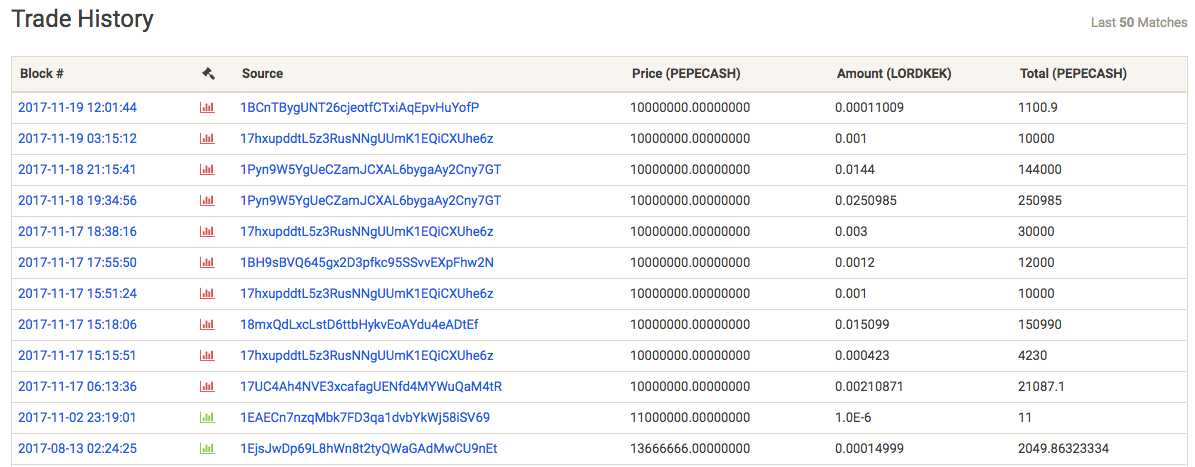The image size is (1195, 467).
Task: Click chart icon in 2017-11-17 17:55:50 row
Action: point(207,263)
